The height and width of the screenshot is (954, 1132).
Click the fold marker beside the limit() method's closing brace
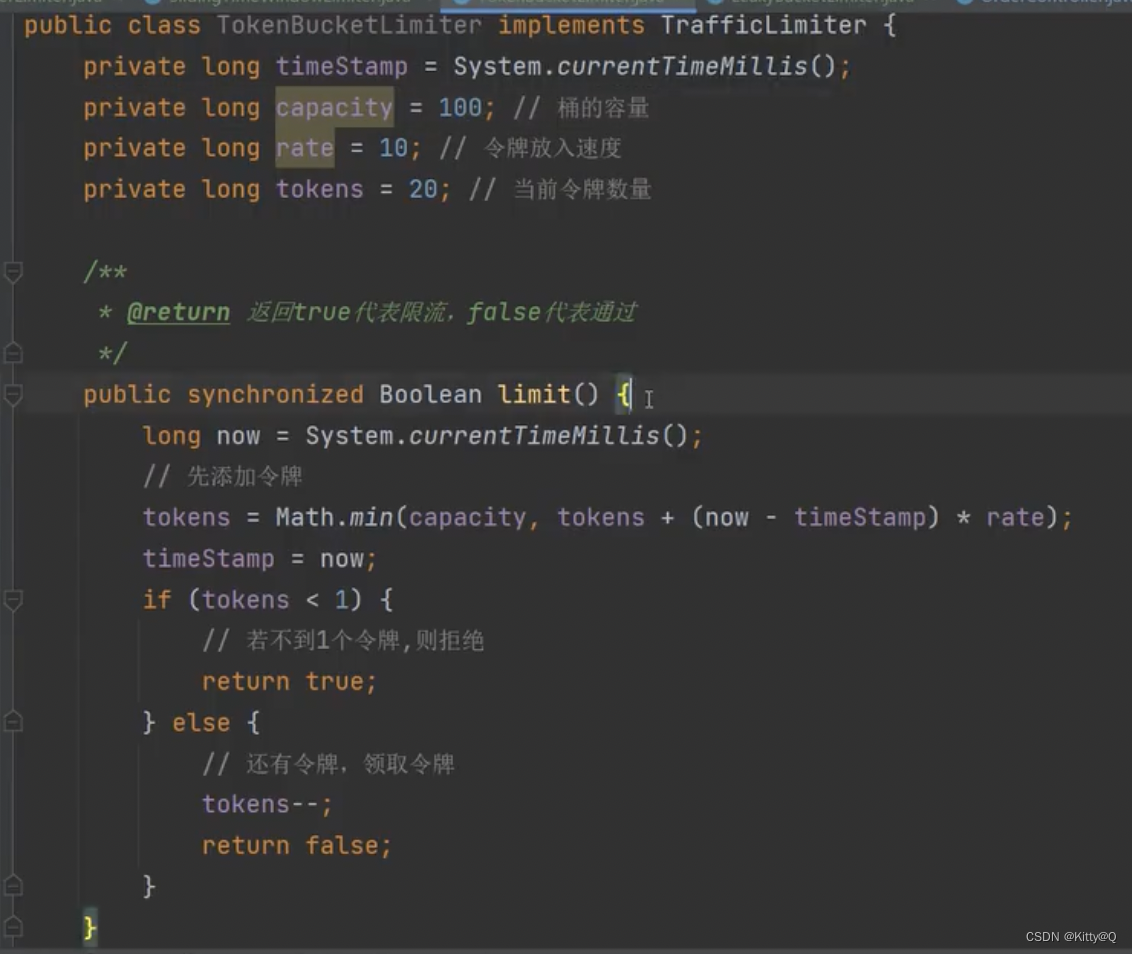(x=13, y=927)
